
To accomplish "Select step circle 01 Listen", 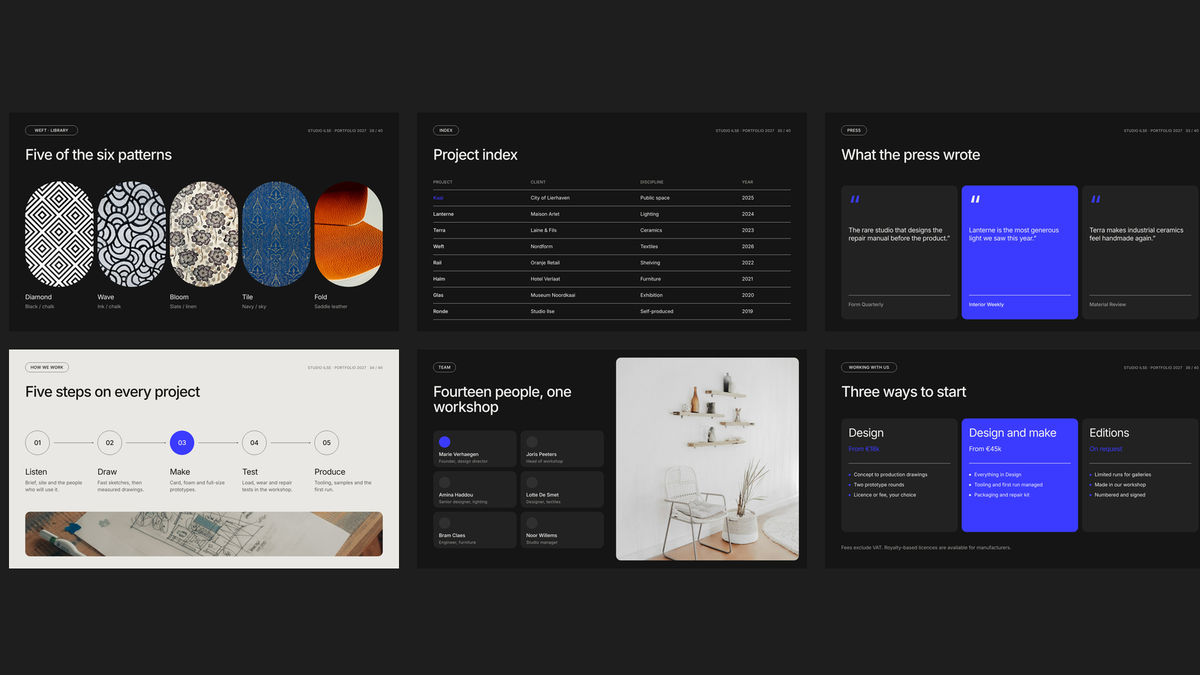I will tap(37, 442).
